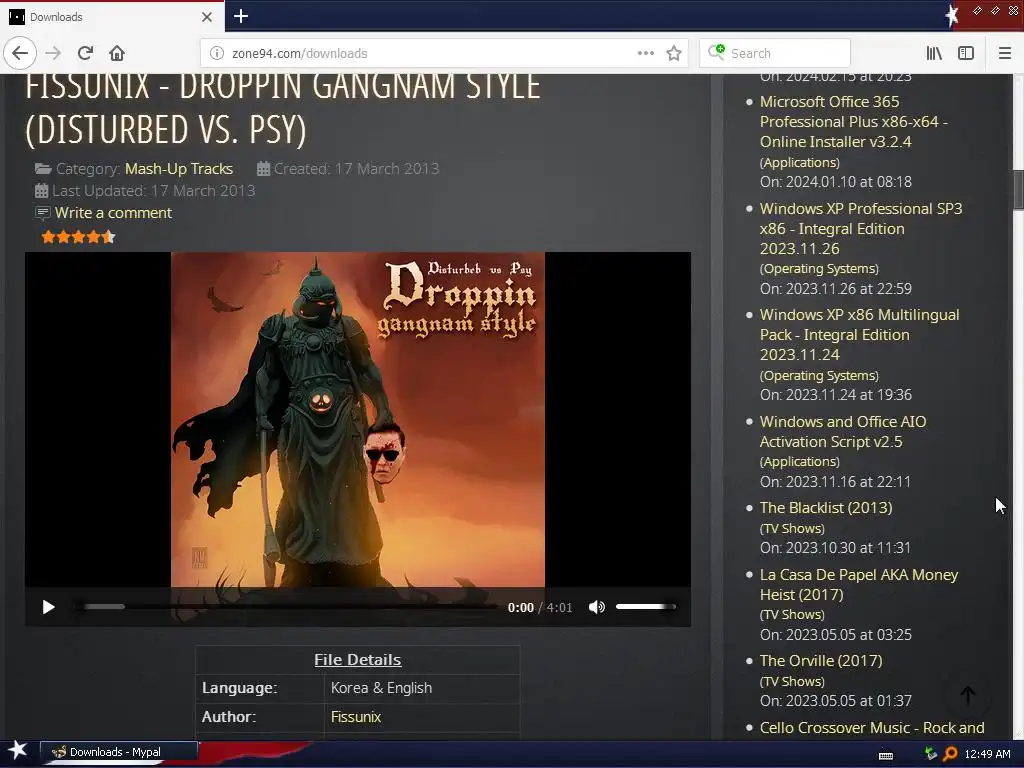The image size is (1024, 768).
Task: Write a comment on this track
Action: coord(114,213)
